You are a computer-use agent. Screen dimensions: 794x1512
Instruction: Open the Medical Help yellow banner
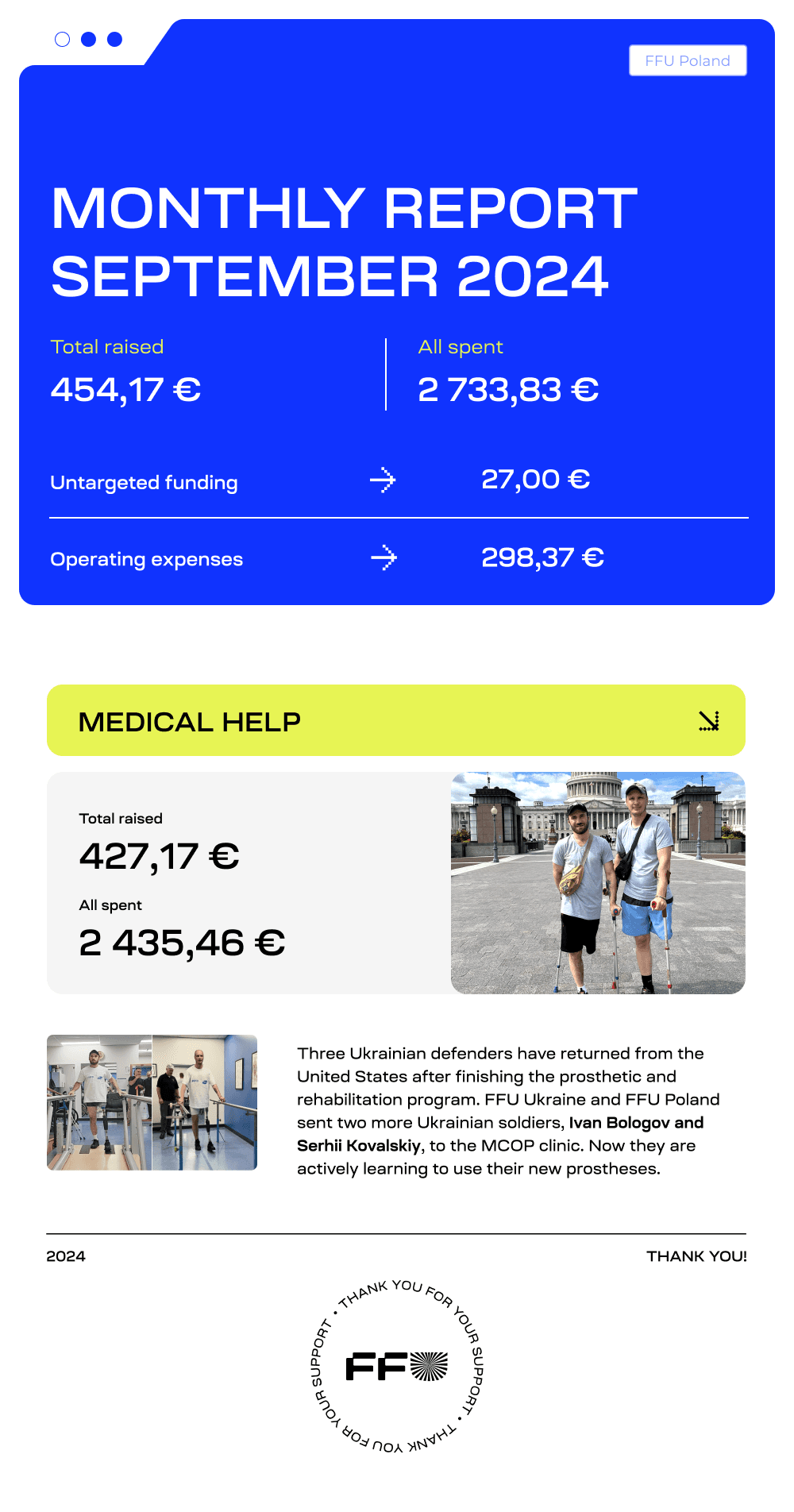pos(396,720)
